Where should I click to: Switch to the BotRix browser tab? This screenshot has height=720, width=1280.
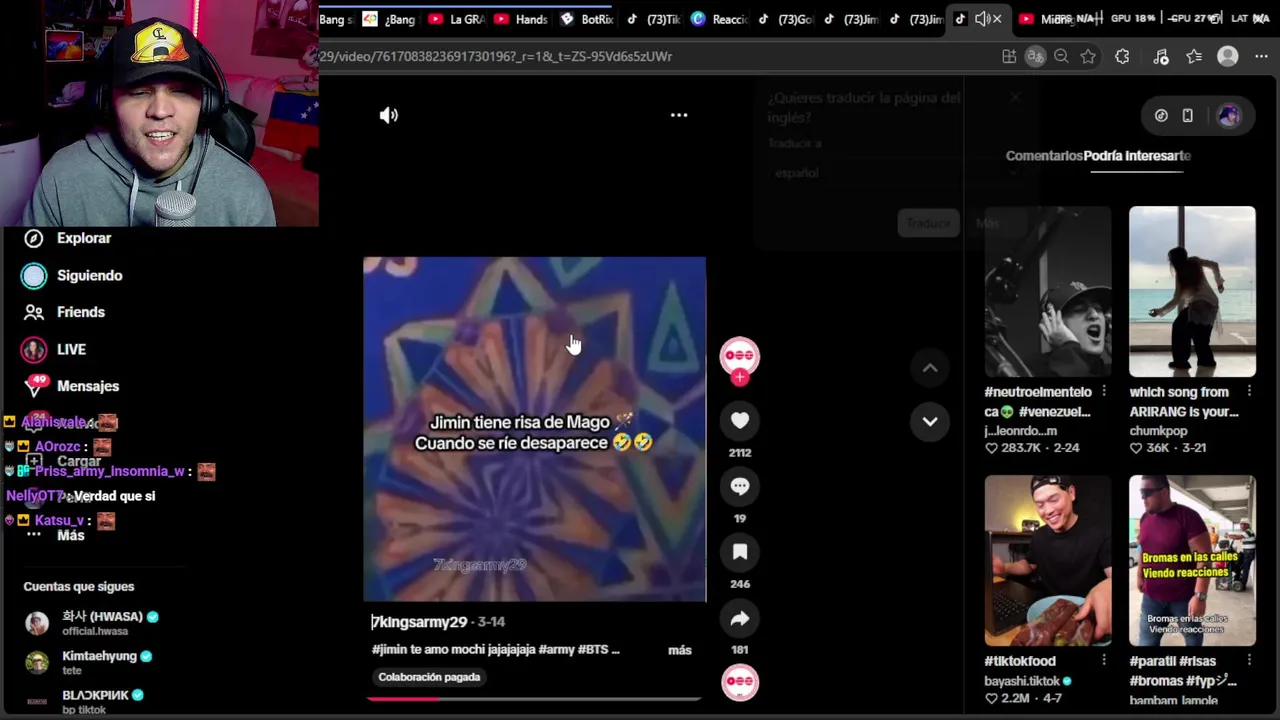588,19
